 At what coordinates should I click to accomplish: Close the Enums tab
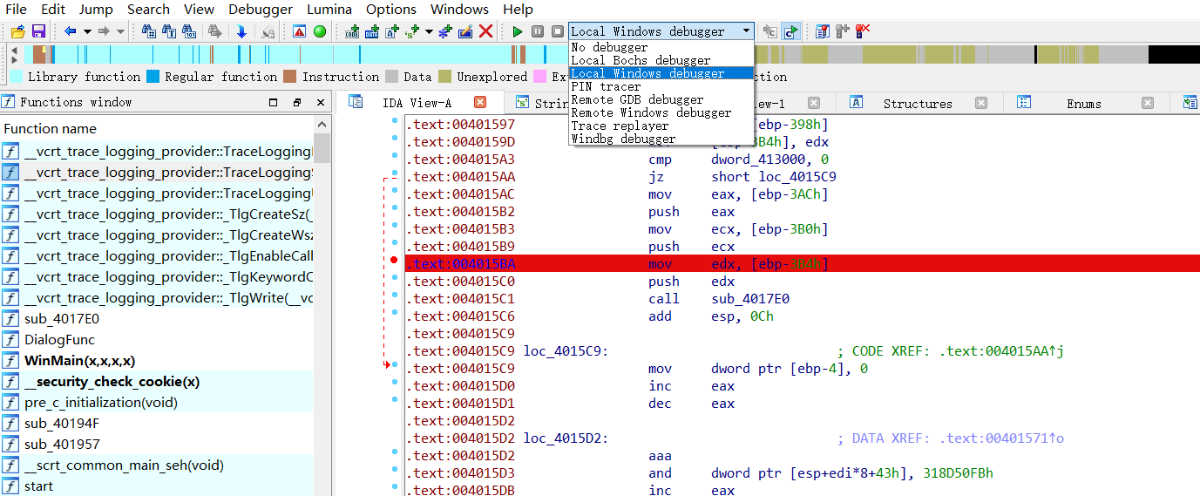[1148, 102]
